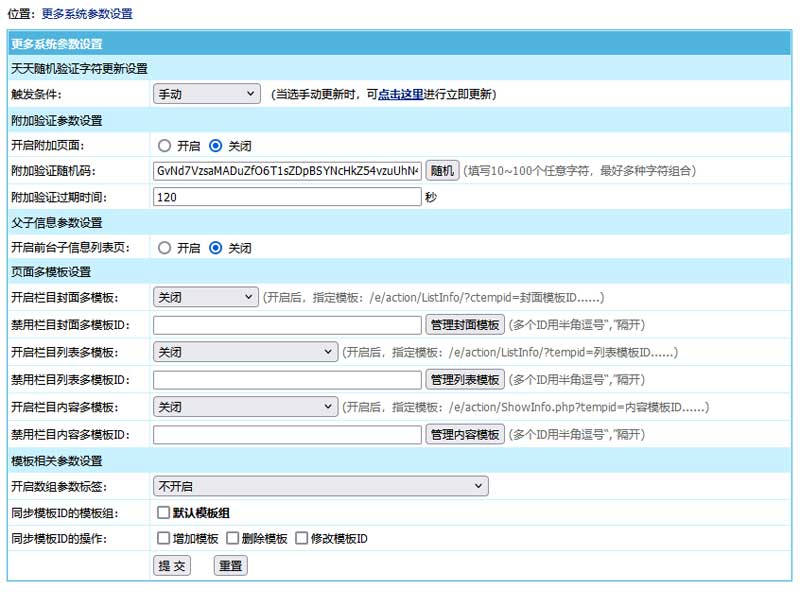Screen dimensions: 800x607
Task: Click the 管理封面模板 button
Action: click(x=465, y=325)
